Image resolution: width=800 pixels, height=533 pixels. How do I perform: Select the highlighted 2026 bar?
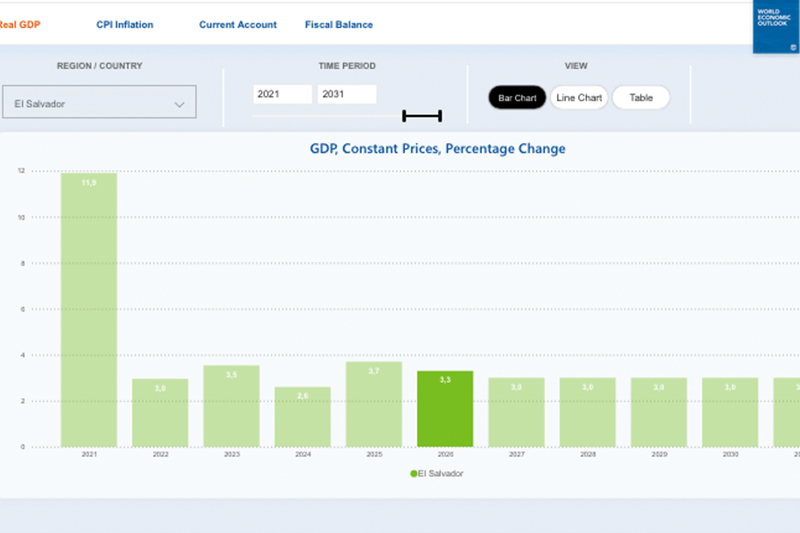click(445, 409)
